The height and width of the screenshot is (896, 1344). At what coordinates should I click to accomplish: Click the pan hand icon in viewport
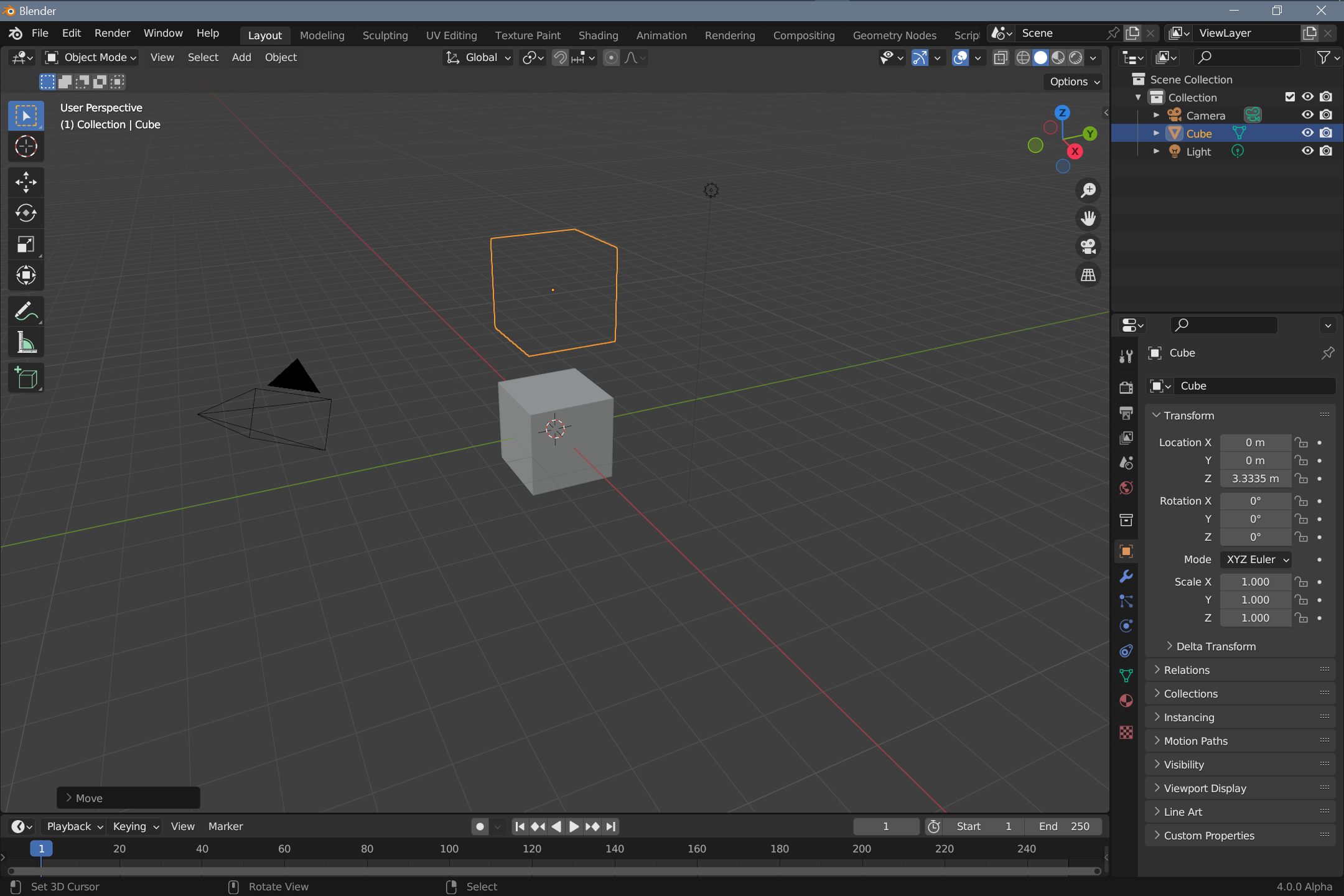(1088, 218)
